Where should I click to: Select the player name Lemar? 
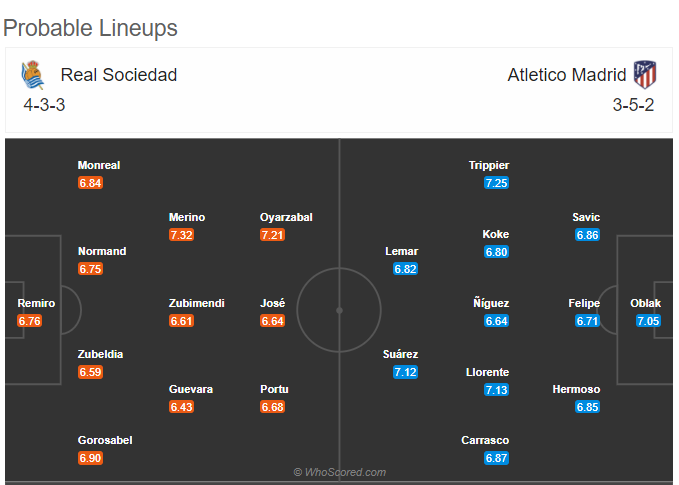[402, 251]
